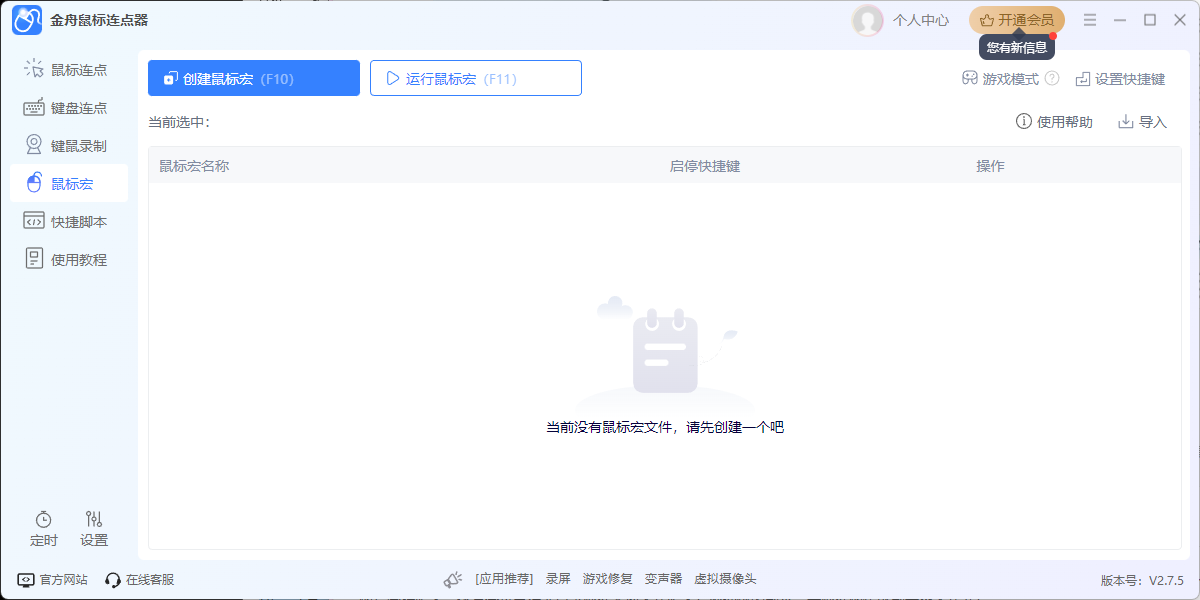The image size is (1200, 600).
Task: Switch to 键鼠录制 recording tool
Action: click(68, 144)
